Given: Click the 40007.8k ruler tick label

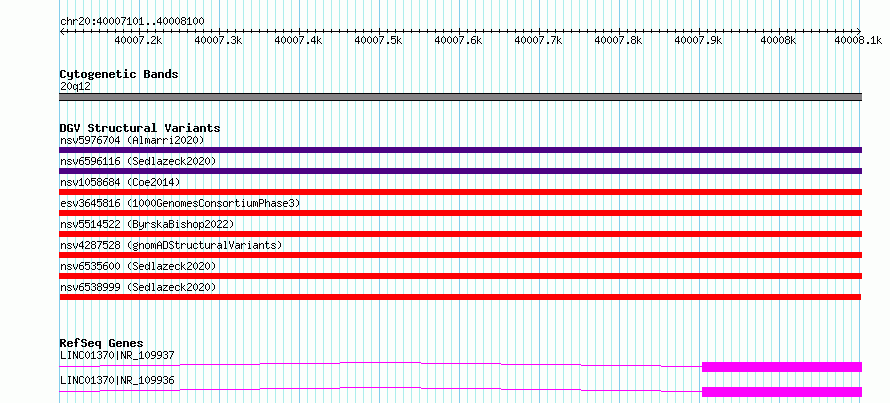Looking at the screenshot, I should (619, 40).
